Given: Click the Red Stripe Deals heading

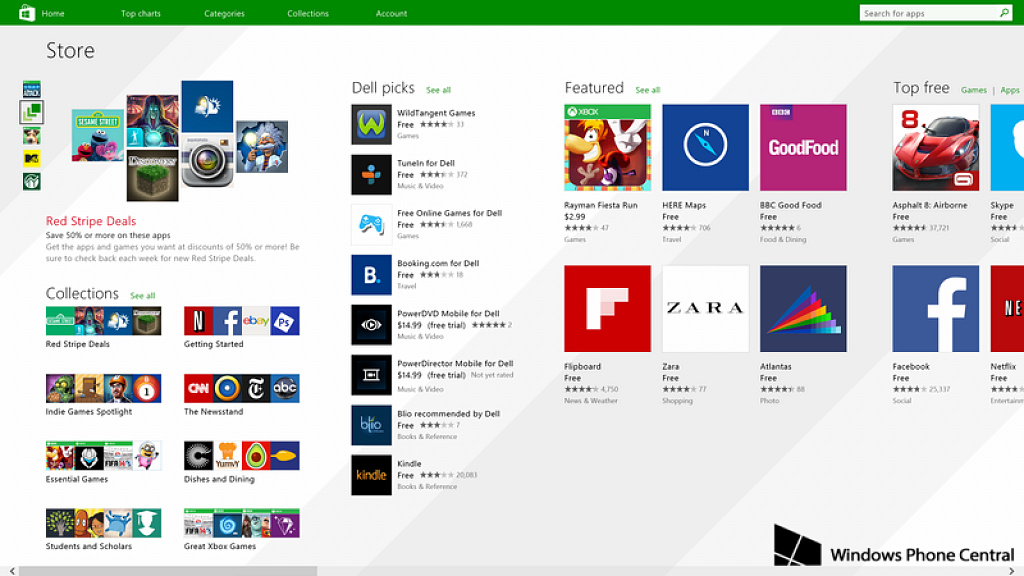Looking at the screenshot, I should pos(91,221).
